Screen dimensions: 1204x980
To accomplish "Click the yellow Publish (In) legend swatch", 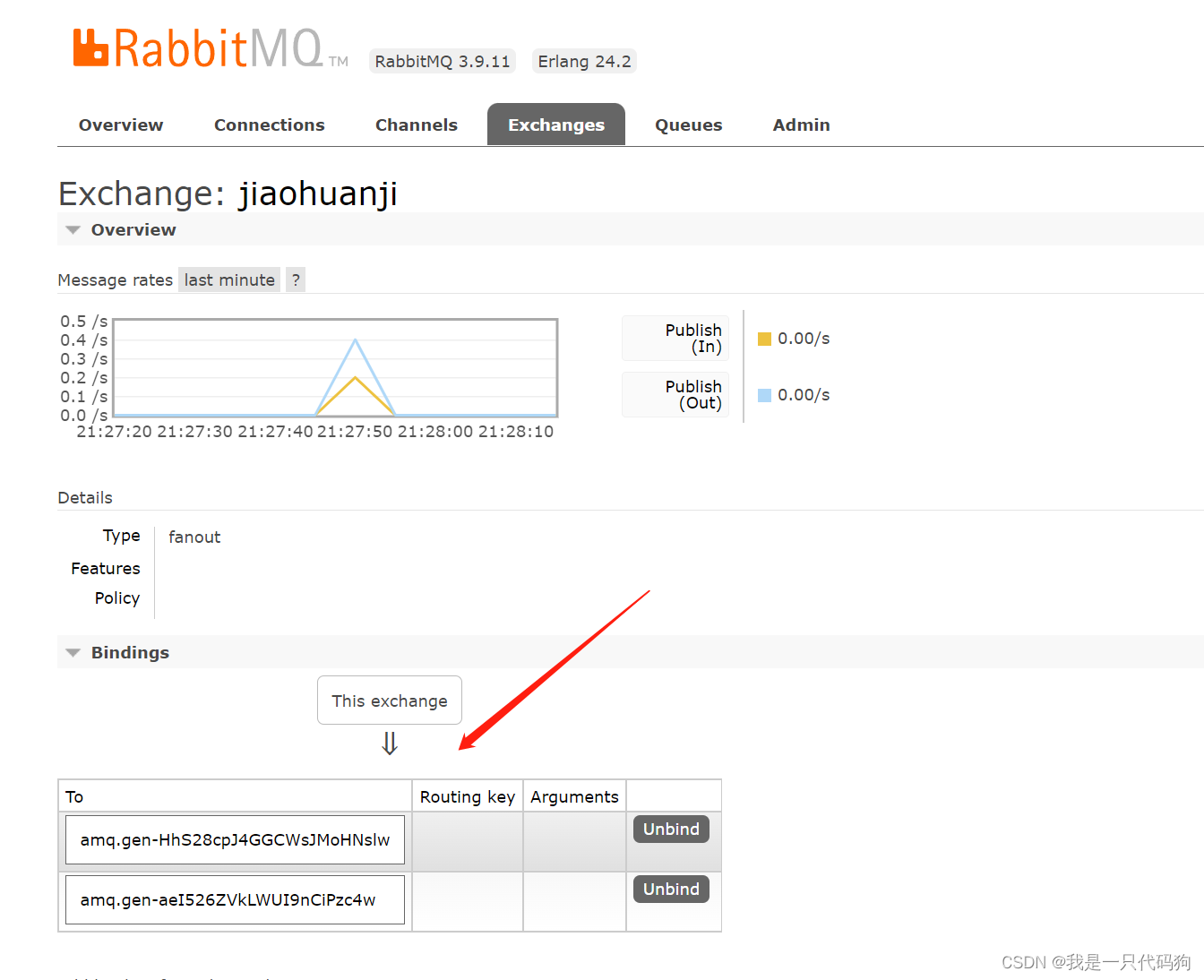I will pyautogui.click(x=763, y=338).
